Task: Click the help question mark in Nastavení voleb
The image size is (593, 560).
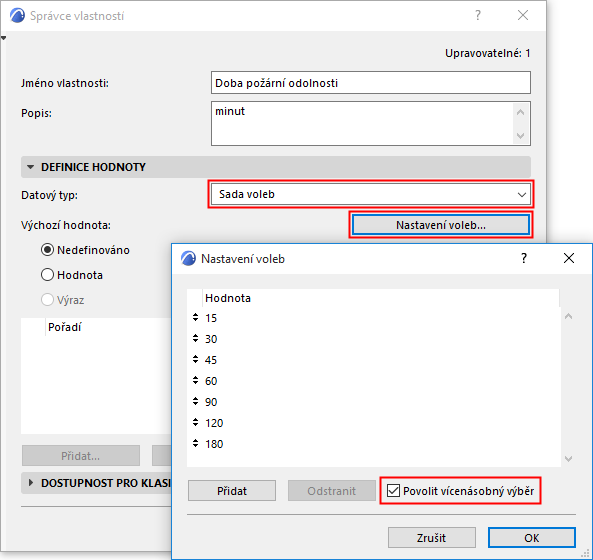Action: click(524, 259)
